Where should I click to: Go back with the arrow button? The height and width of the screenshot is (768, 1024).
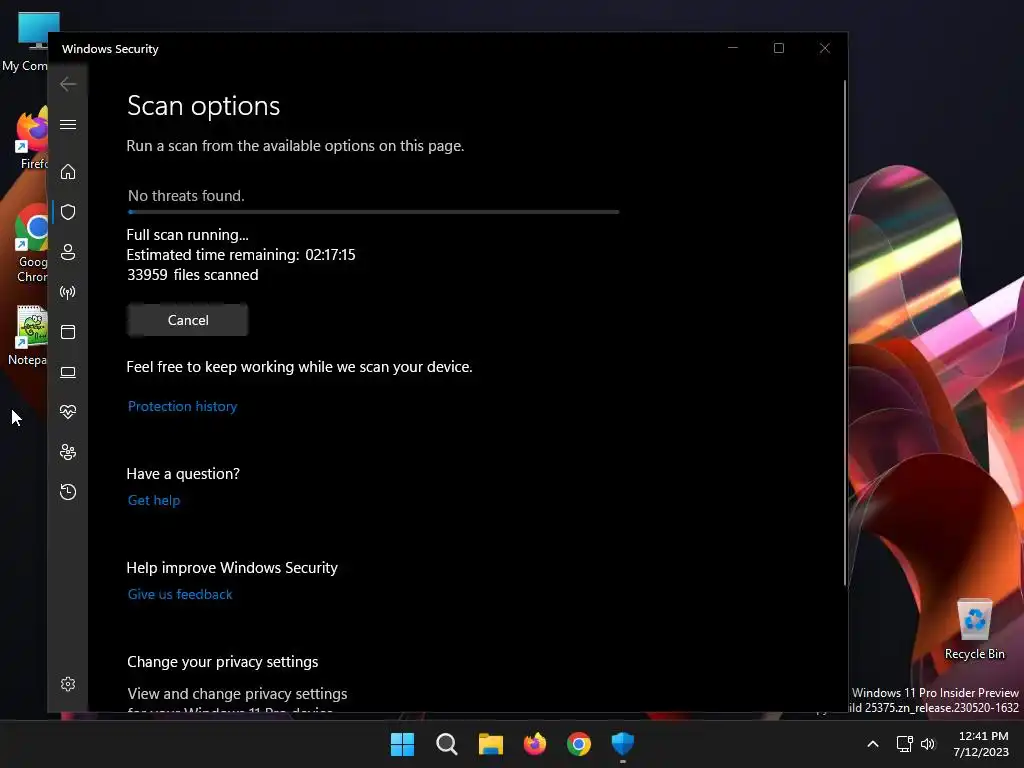(x=68, y=84)
